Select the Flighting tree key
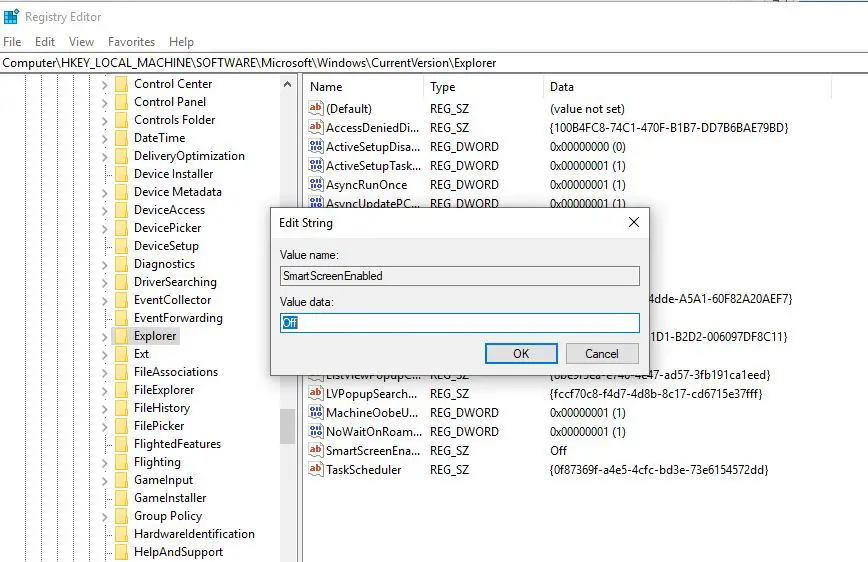This screenshot has height=562, width=868. click(157, 462)
